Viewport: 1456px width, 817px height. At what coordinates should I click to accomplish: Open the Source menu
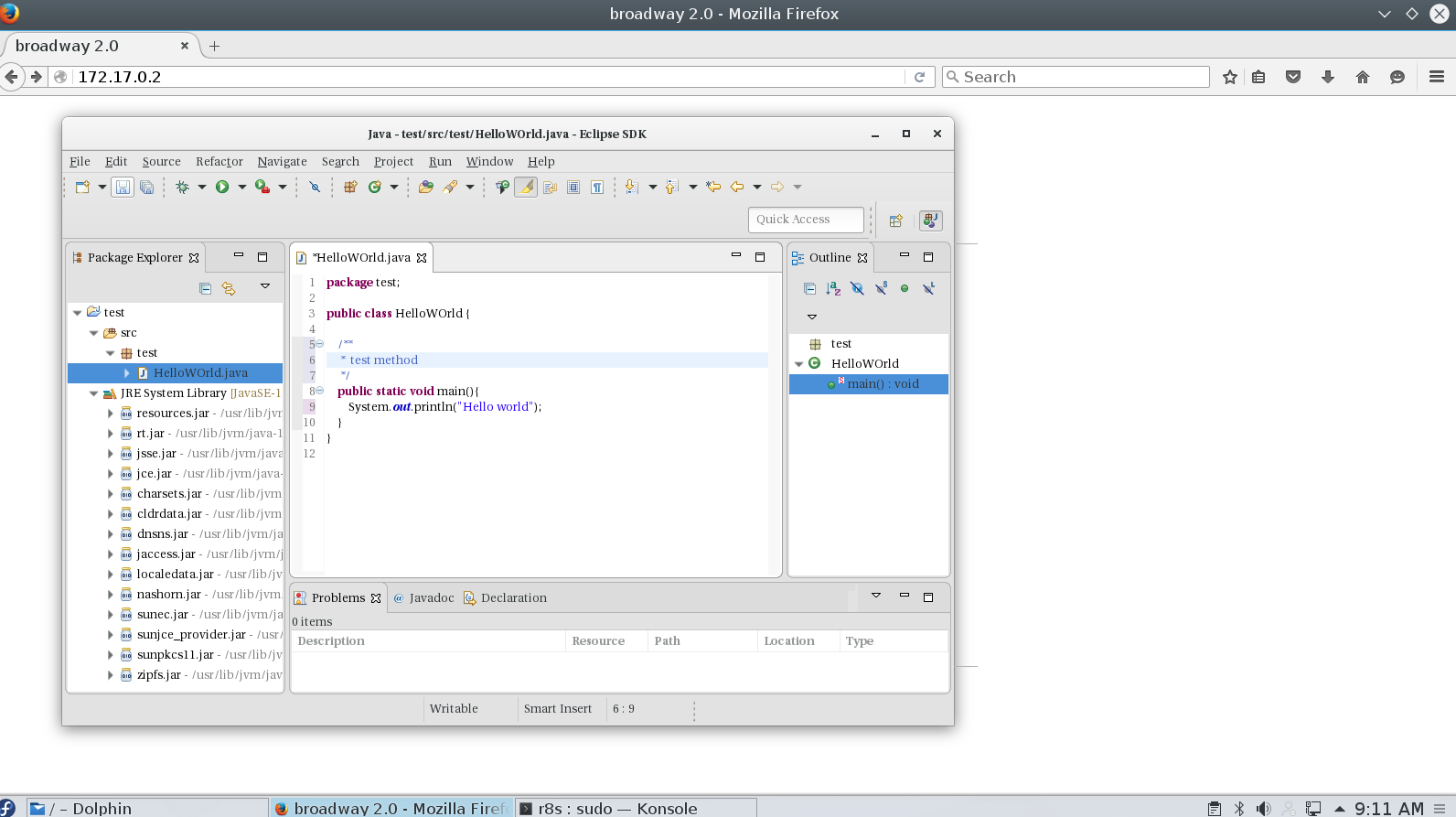pyautogui.click(x=161, y=162)
